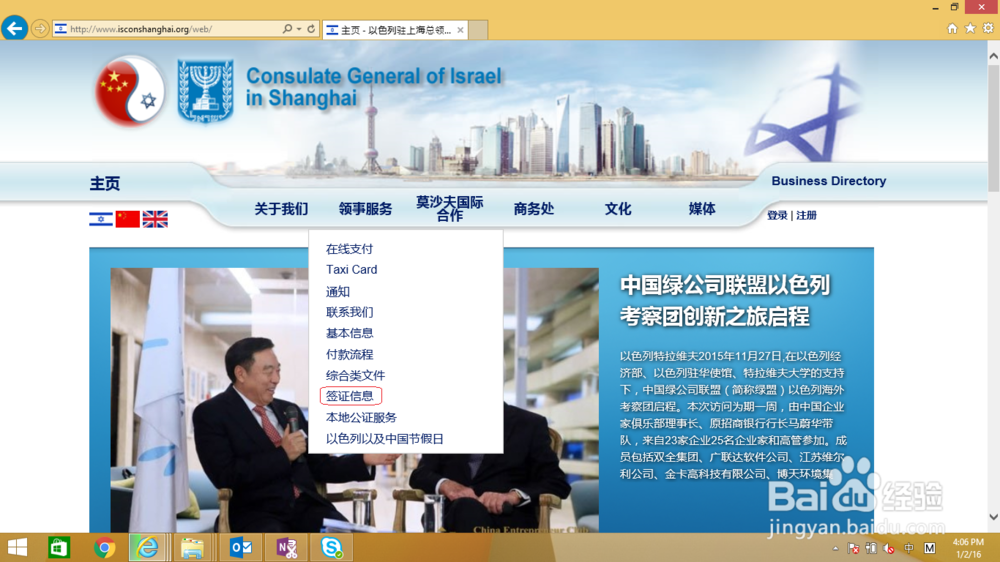Select 综合类文件 from the dropdown
Screen dimensions: 1000x562
tap(355, 376)
